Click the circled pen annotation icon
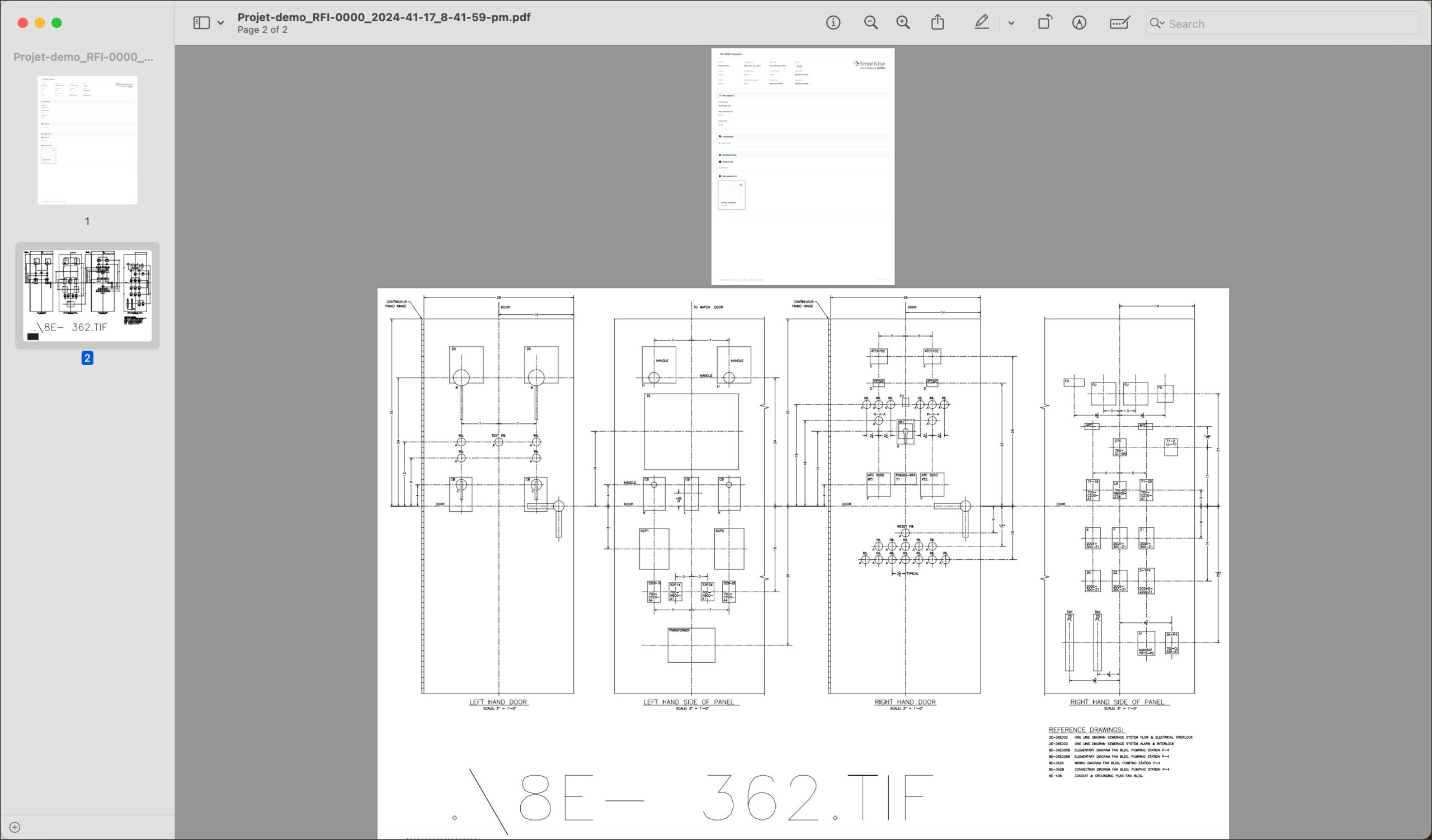The width and height of the screenshot is (1432, 840). pyautogui.click(x=1079, y=23)
